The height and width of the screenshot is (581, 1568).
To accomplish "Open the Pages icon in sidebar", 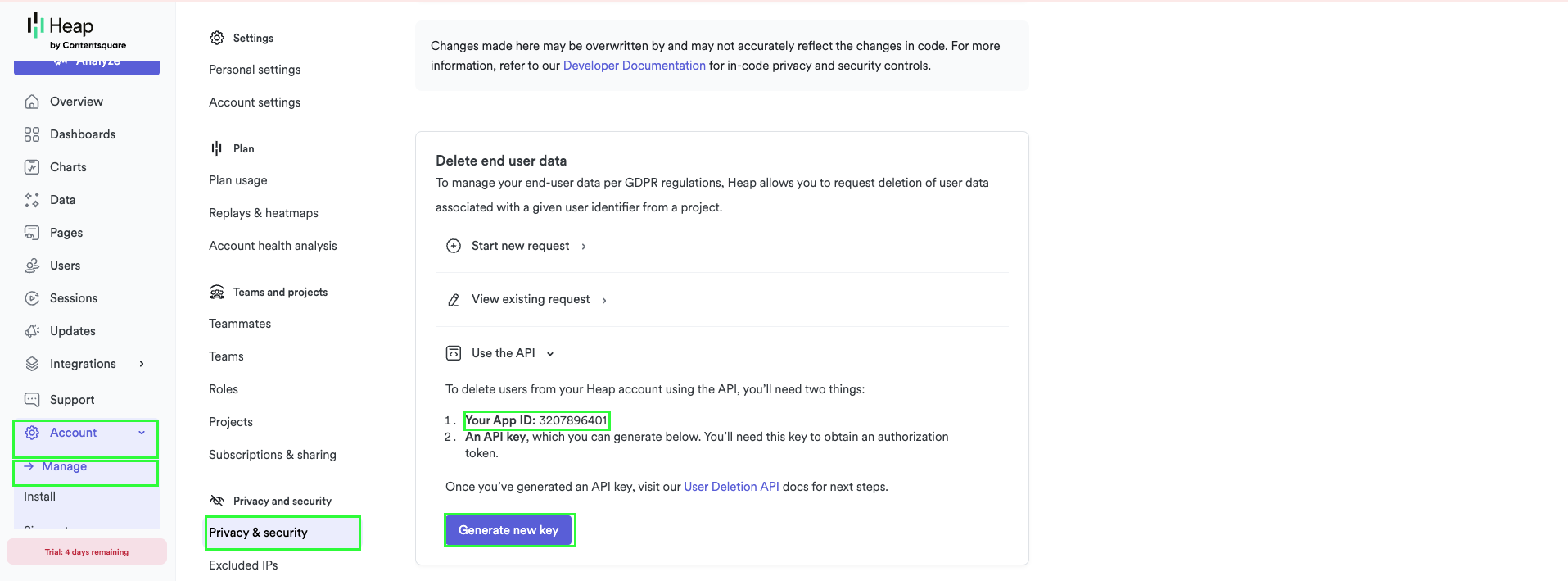I will click(x=32, y=233).
